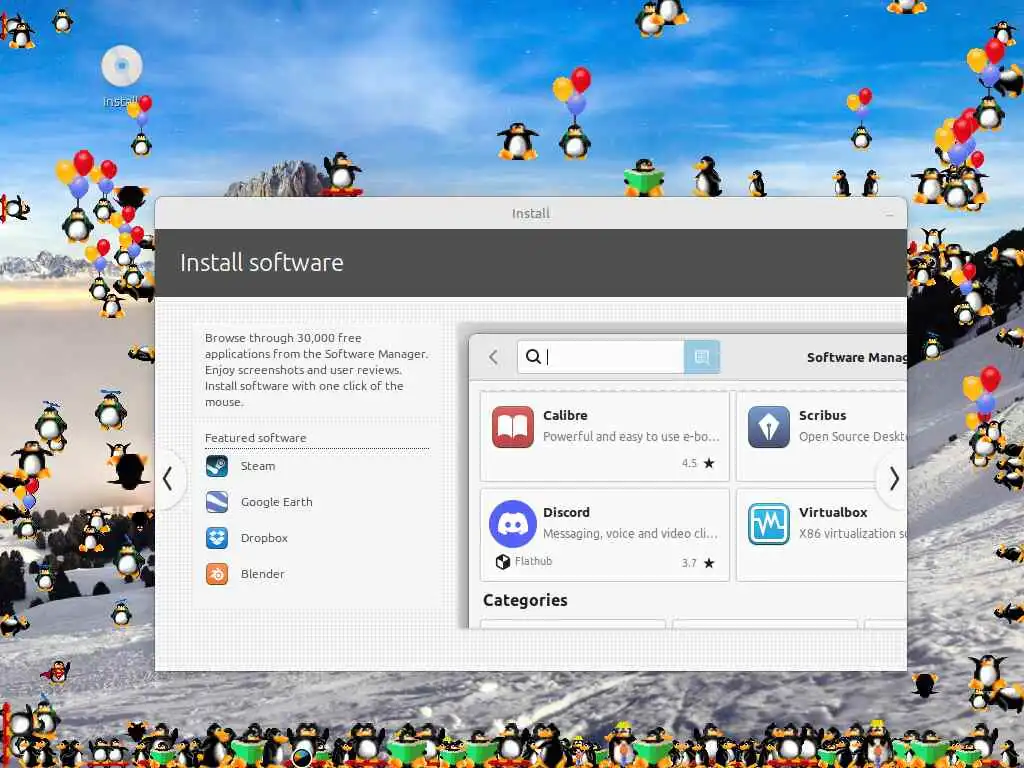The image size is (1024, 768).
Task: Click 'X86 virtualization' description under Virtualbox
Action: pos(852,534)
